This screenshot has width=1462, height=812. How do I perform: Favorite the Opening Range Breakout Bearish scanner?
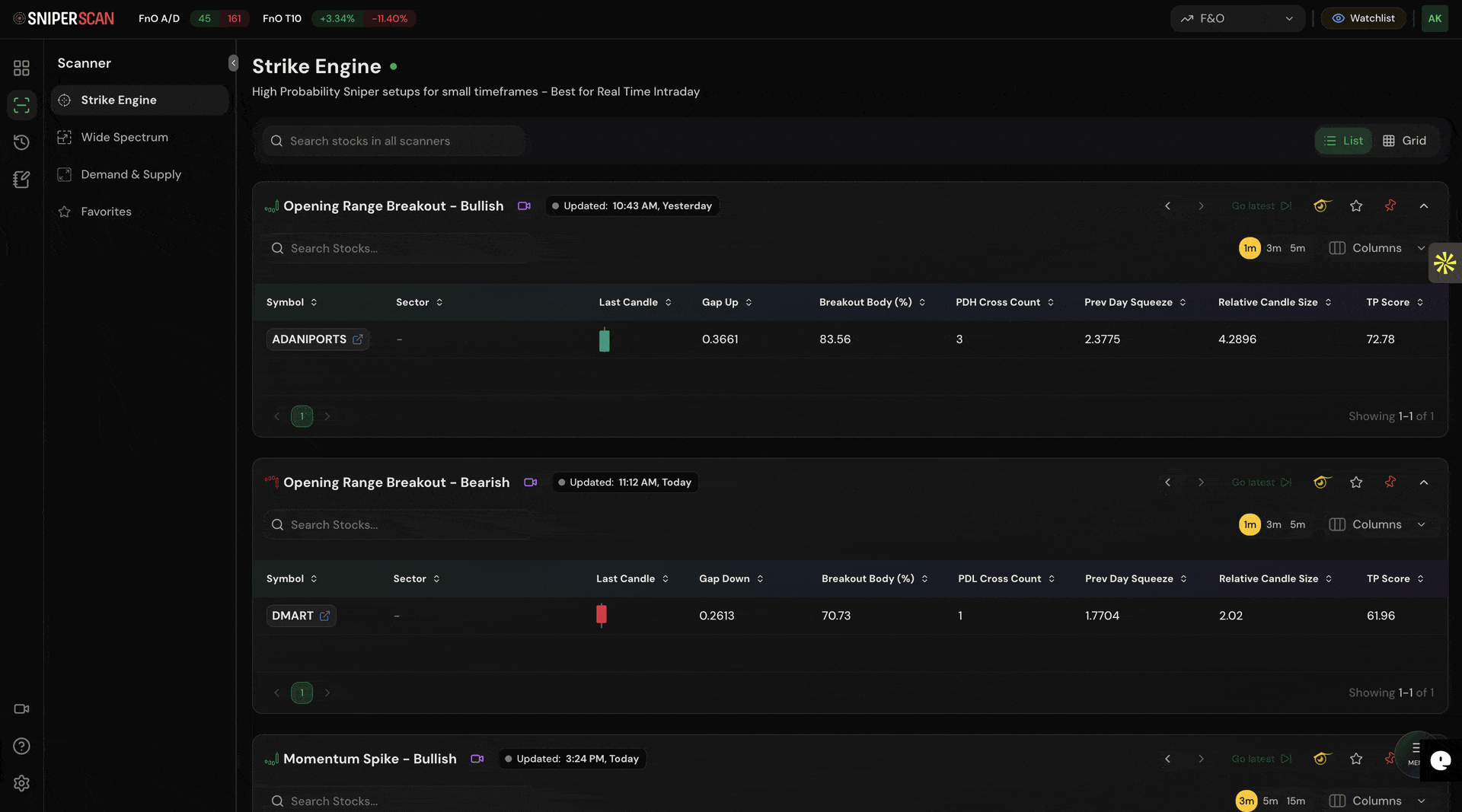pos(1356,482)
